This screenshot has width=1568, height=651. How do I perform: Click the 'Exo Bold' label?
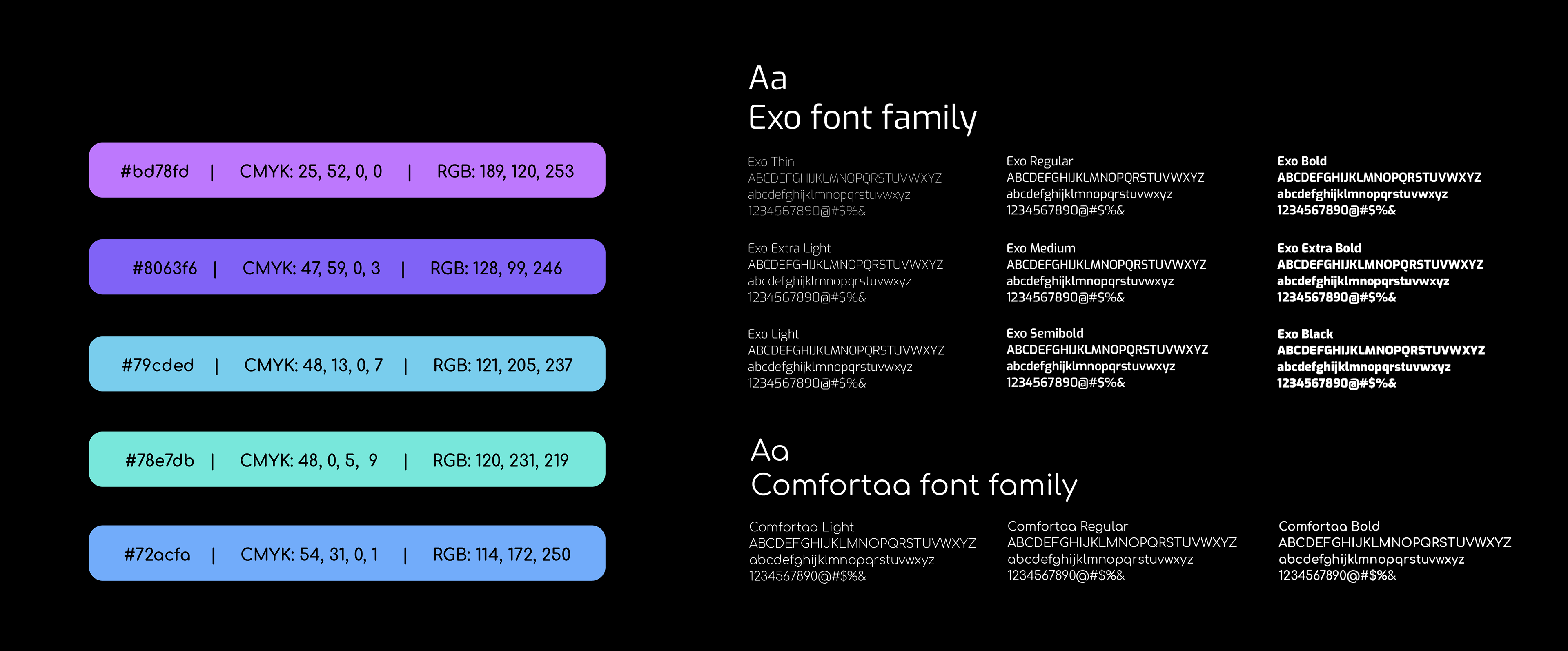1301,161
